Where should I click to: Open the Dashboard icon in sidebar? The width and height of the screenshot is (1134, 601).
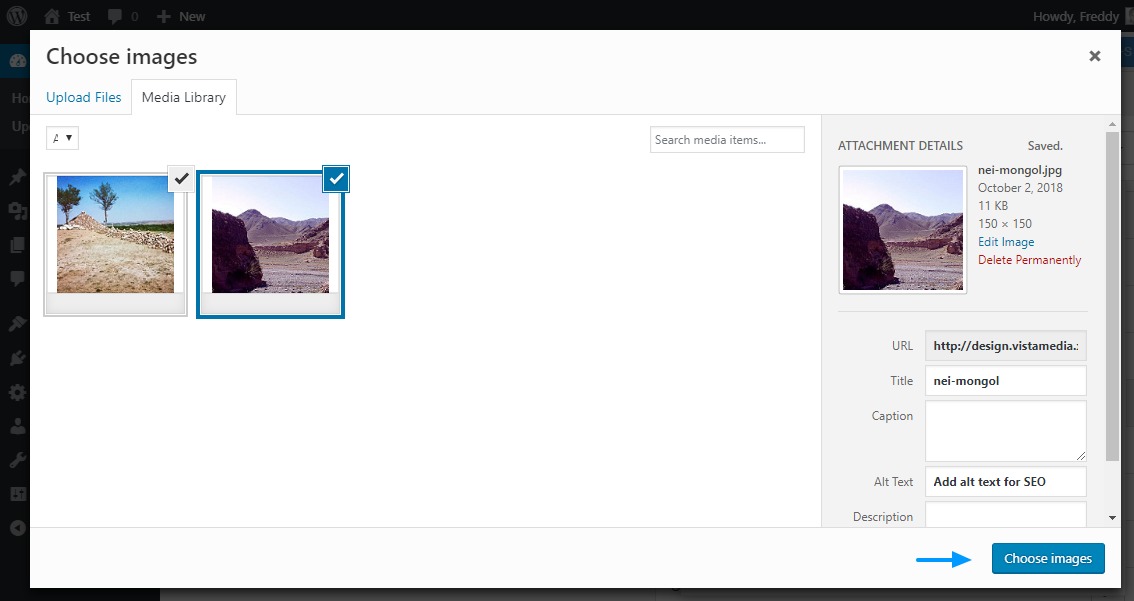tap(17, 61)
